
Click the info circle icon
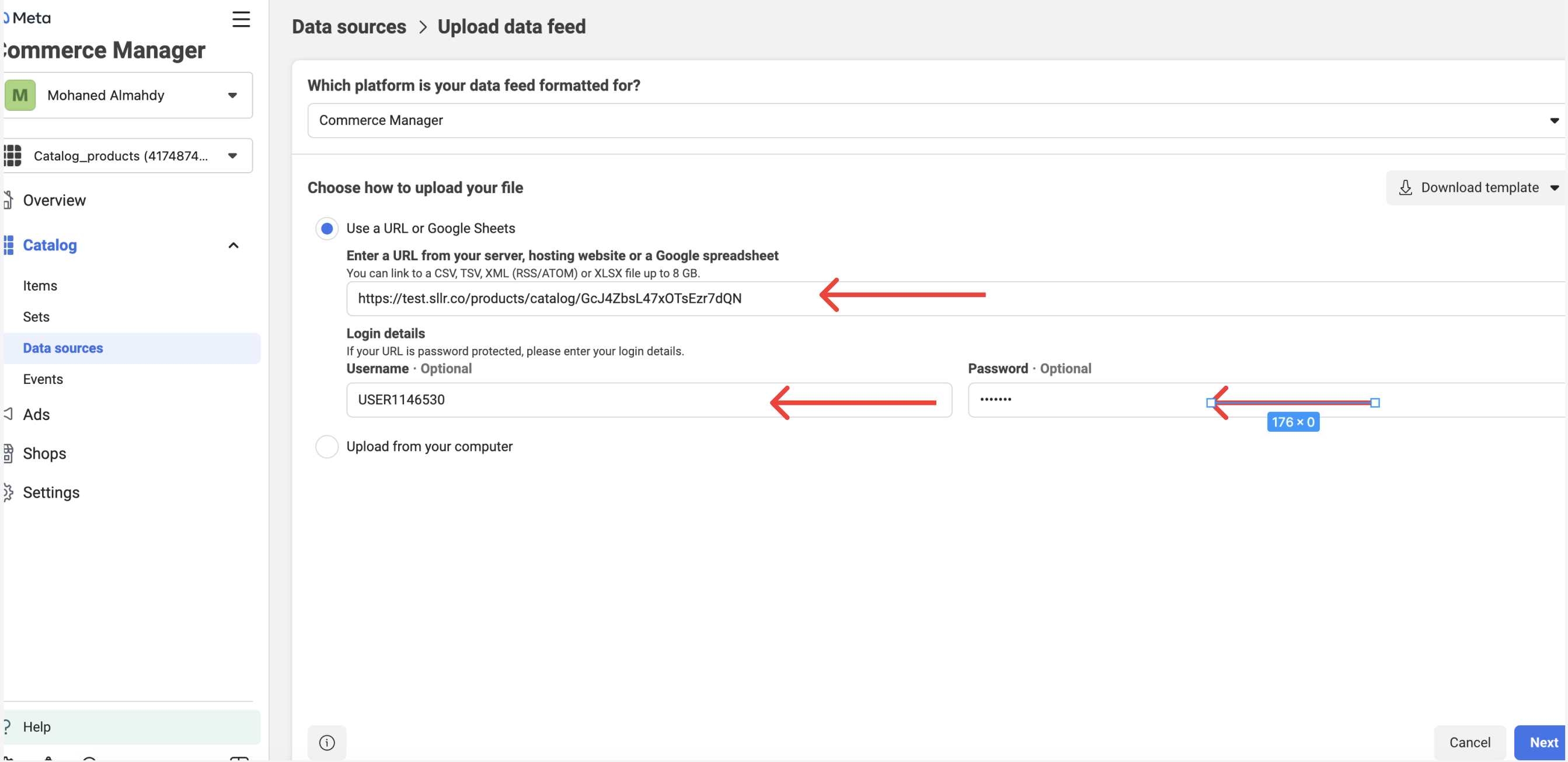(x=327, y=742)
